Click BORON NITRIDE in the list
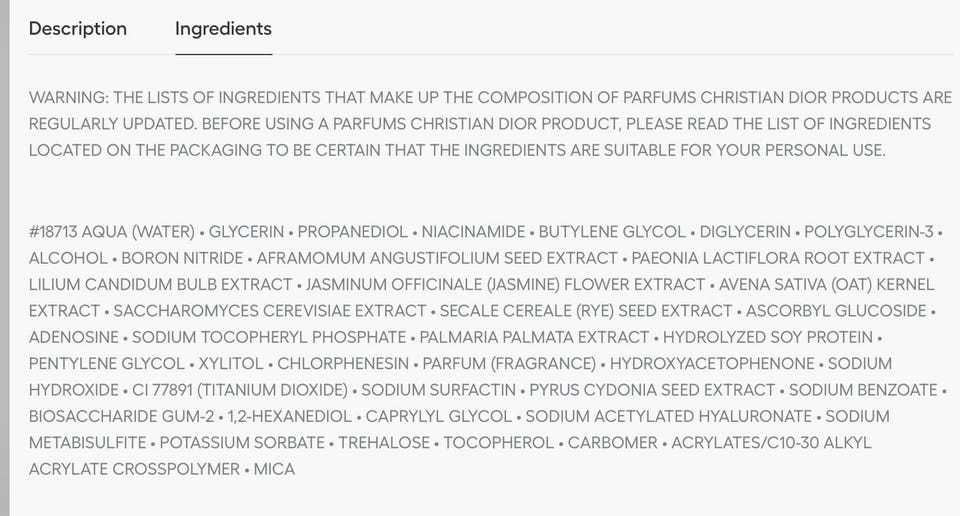The width and height of the screenshot is (960, 516). (x=178, y=258)
